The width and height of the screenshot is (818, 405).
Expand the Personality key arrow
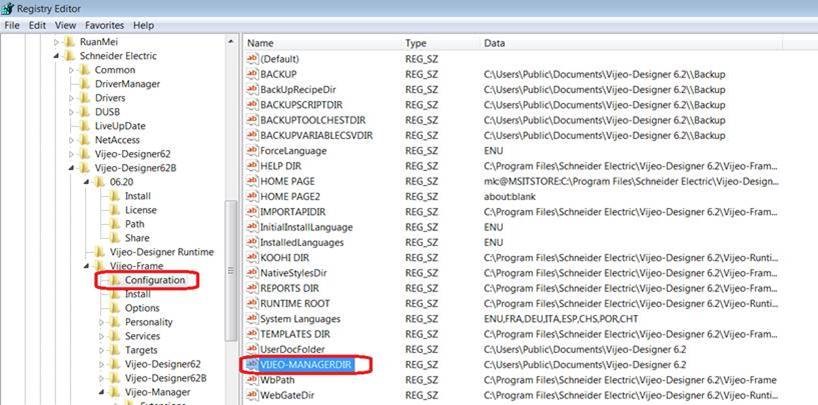point(102,322)
